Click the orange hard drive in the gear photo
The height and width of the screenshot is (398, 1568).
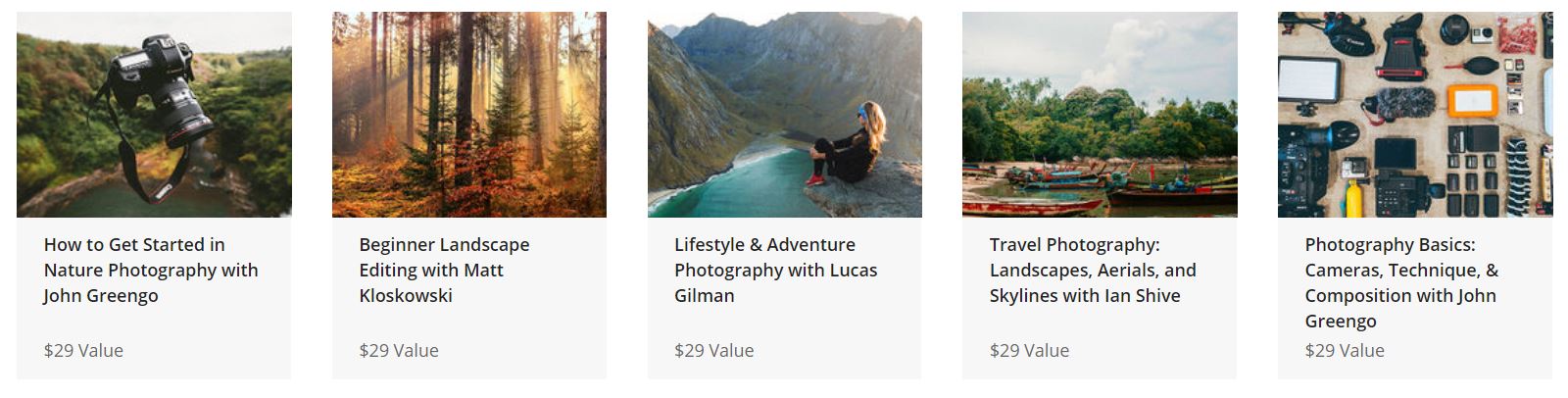1473,102
